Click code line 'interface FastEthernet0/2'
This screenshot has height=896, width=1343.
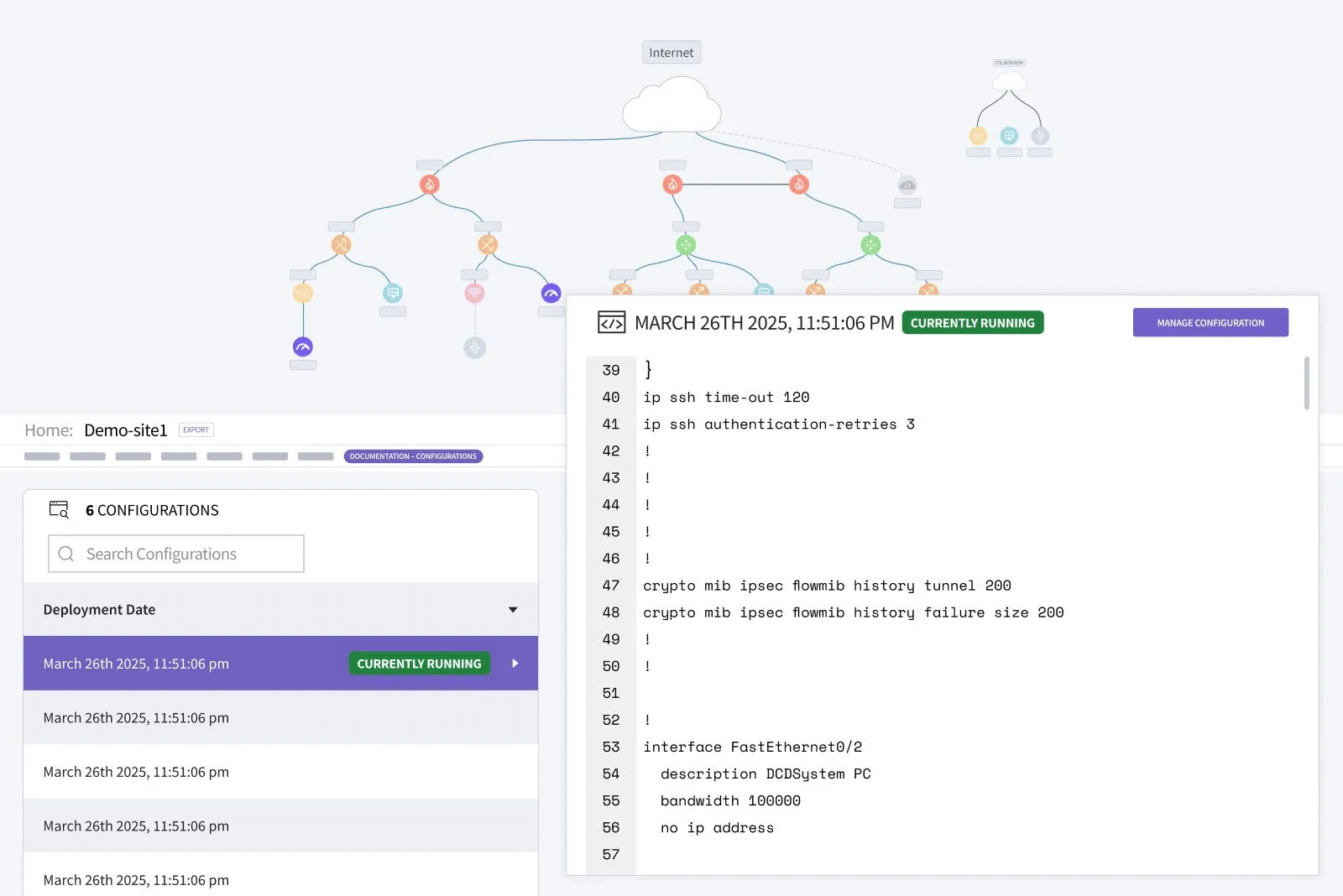pyautogui.click(x=753, y=747)
